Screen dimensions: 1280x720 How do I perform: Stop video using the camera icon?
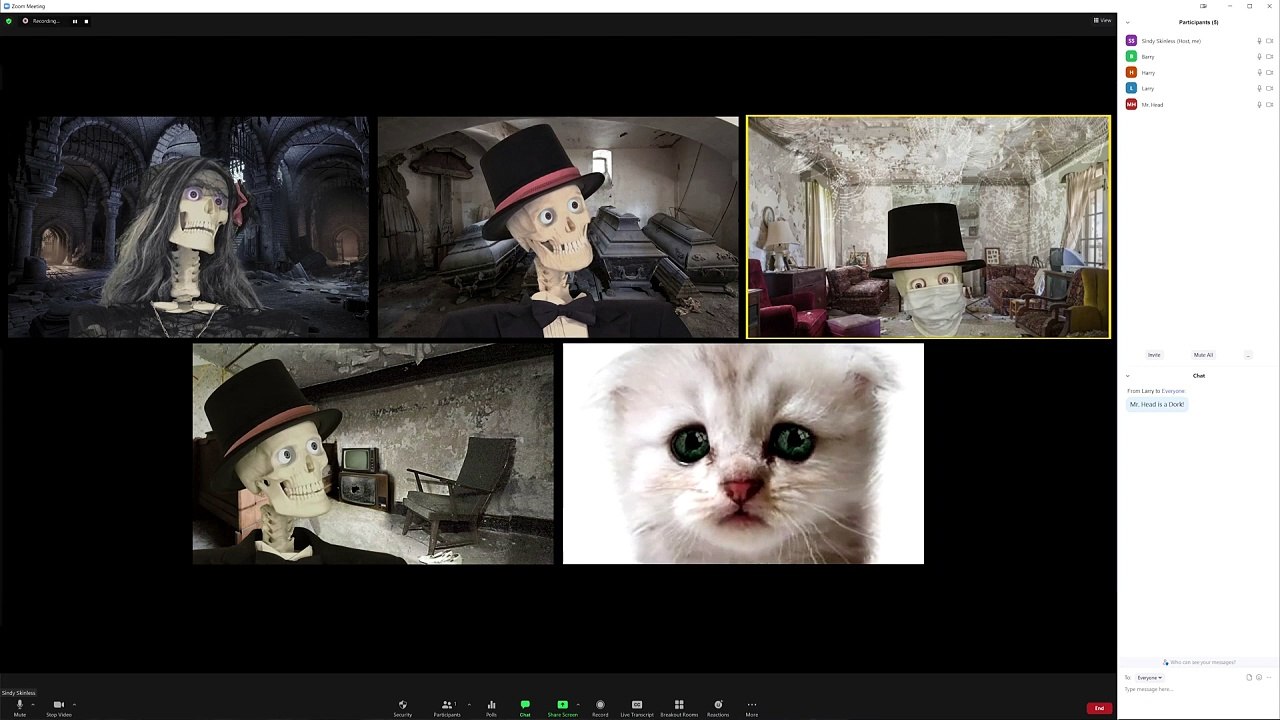click(x=58, y=707)
